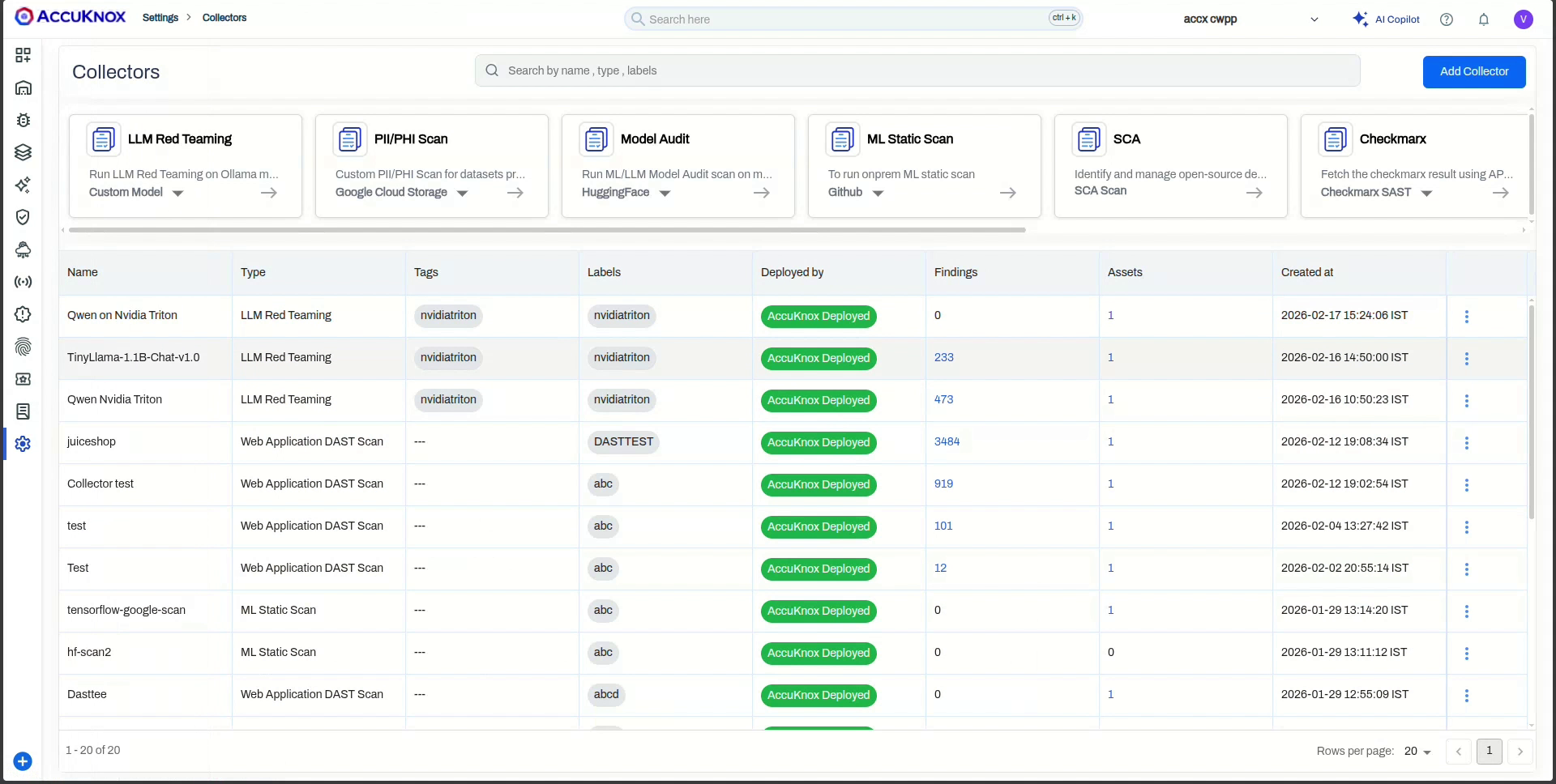Go to next page of collectors
The image size is (1556, 784).
tap(1520, 752)
